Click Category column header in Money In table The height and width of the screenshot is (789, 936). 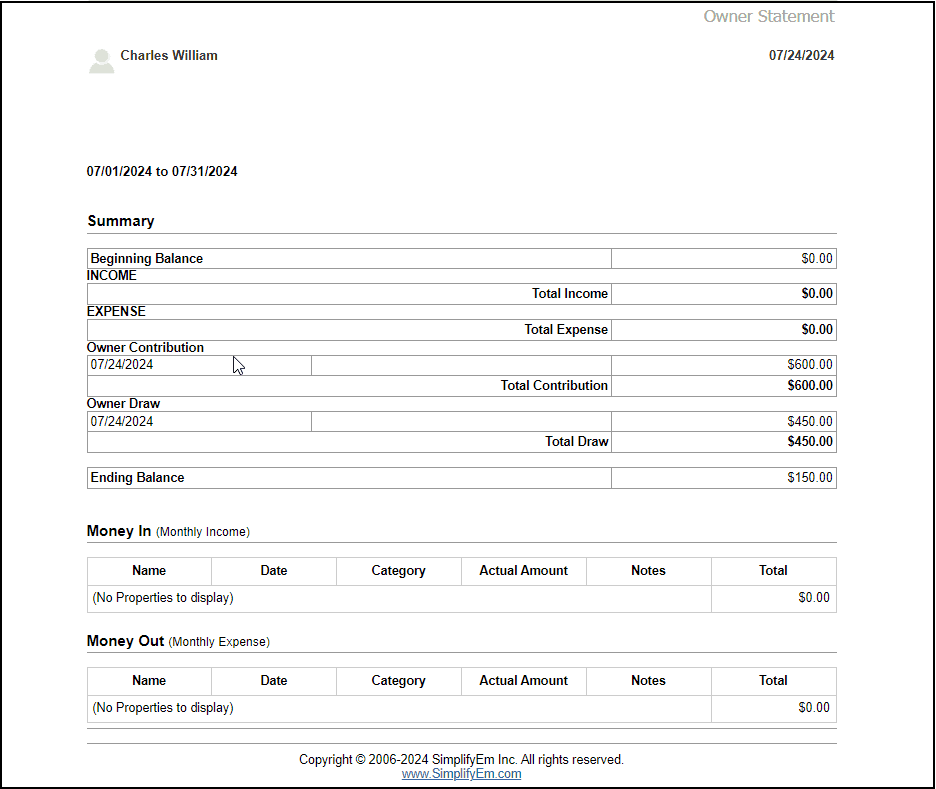coord(398,571)
